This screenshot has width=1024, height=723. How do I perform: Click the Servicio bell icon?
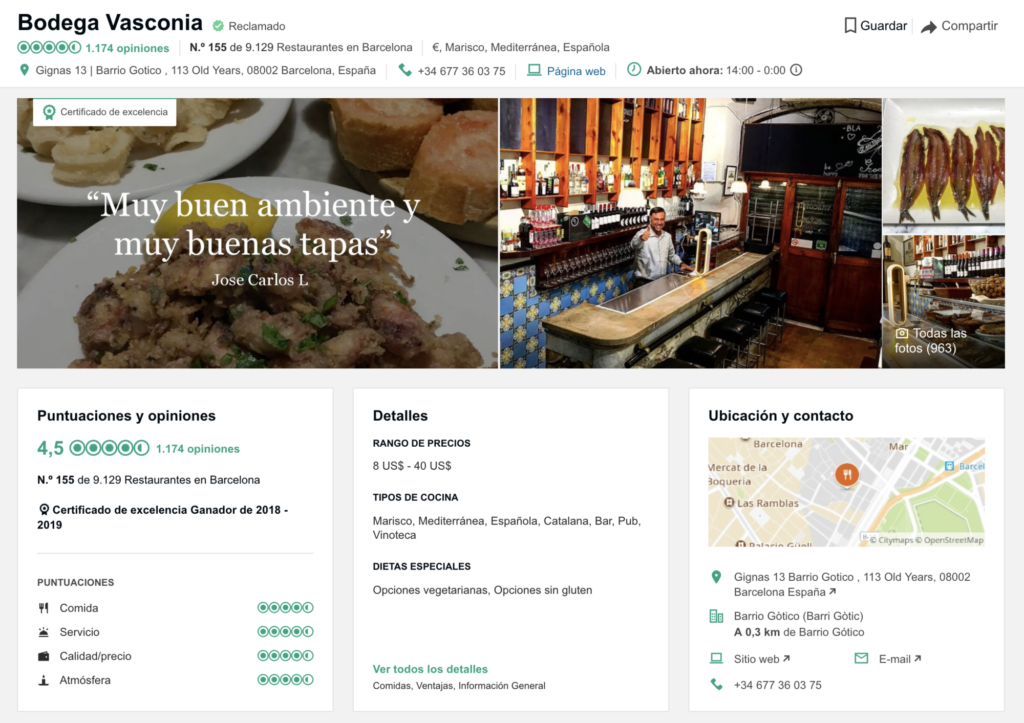coord(44,632)
